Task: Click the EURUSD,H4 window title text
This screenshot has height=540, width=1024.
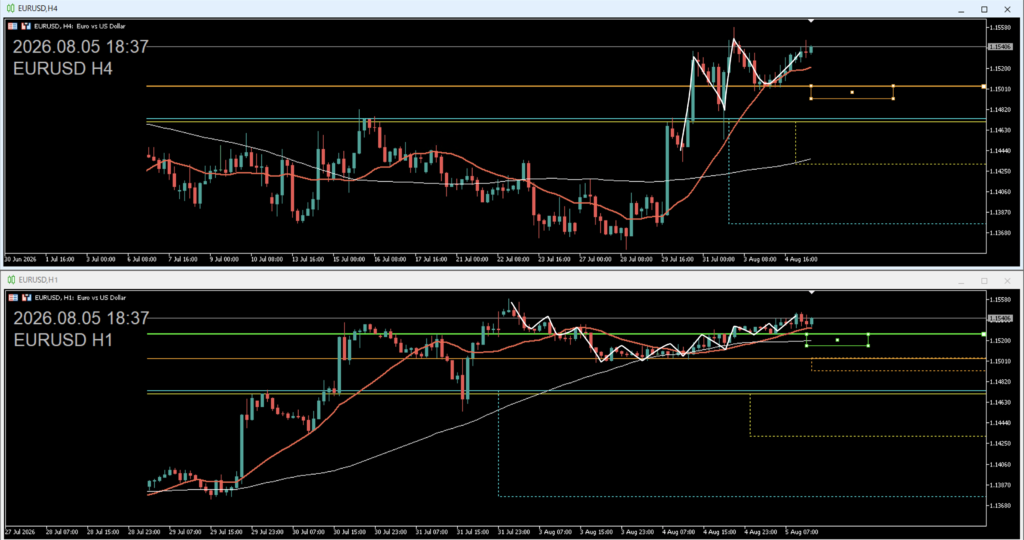Action: 38,8
